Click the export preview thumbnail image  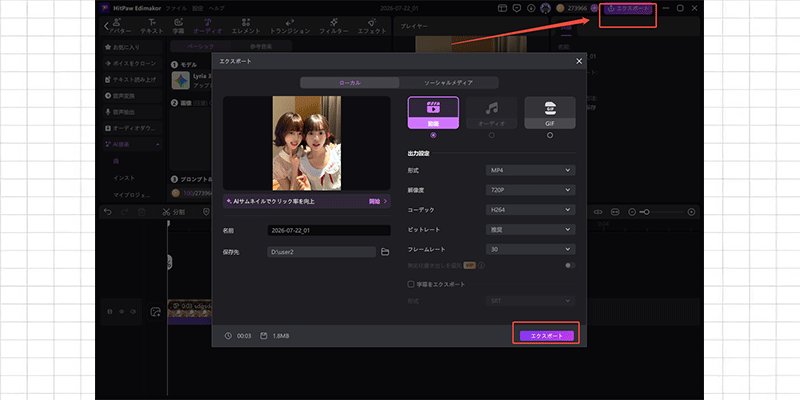[x=307, y=143]
